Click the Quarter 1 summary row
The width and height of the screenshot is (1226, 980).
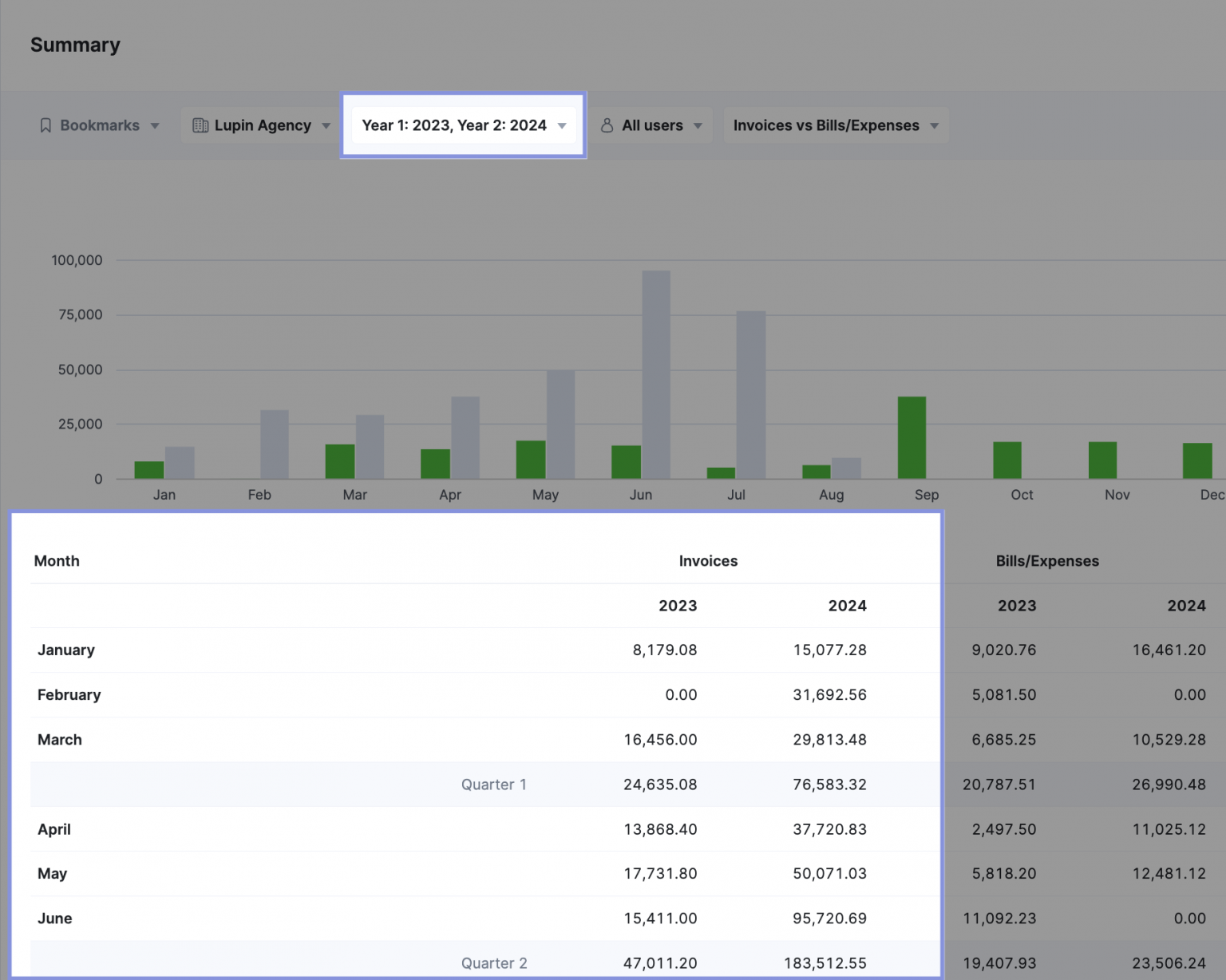click(x=494, y=784)
